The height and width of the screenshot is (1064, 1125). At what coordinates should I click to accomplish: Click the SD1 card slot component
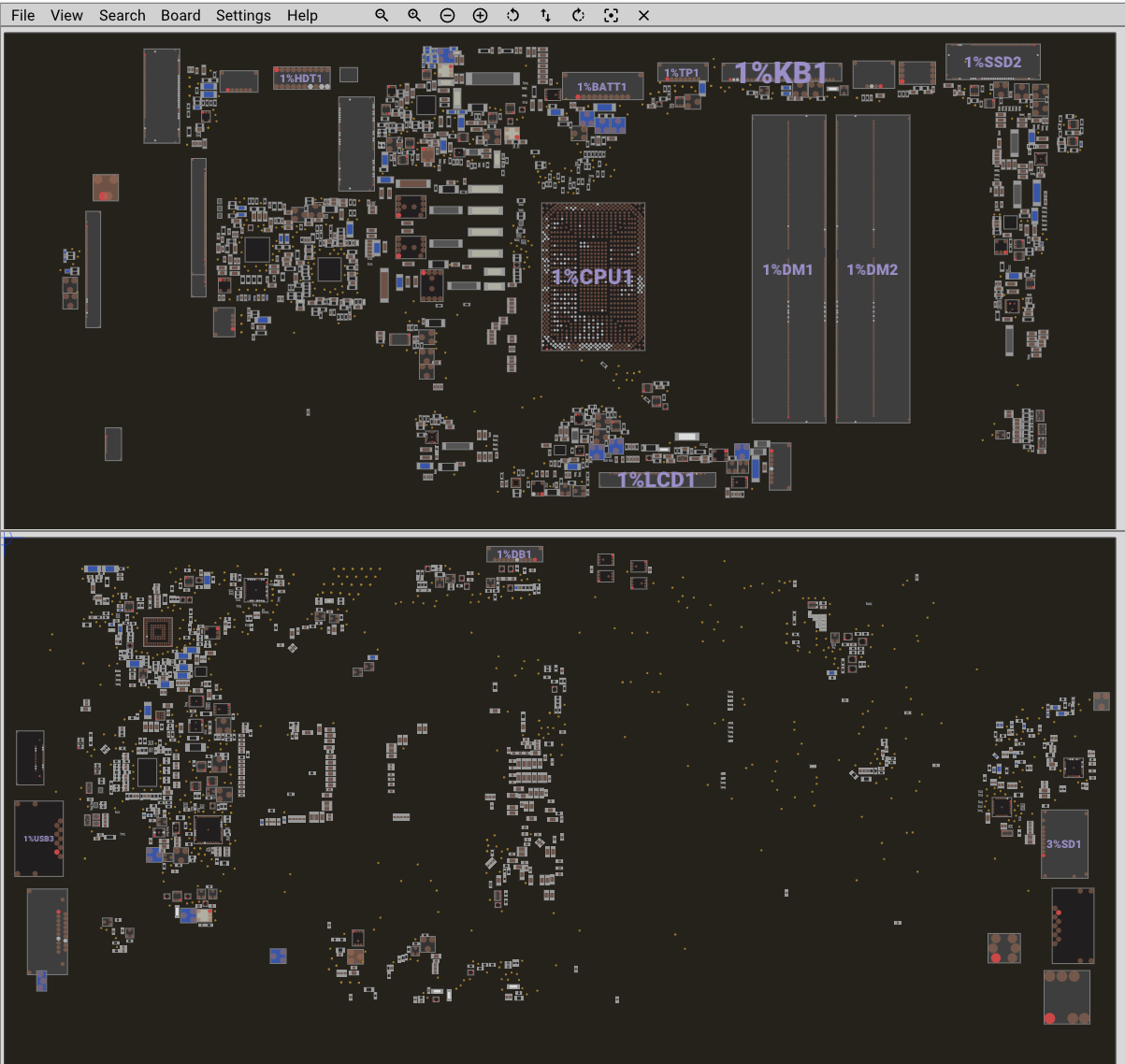[x=1064, y=844]
